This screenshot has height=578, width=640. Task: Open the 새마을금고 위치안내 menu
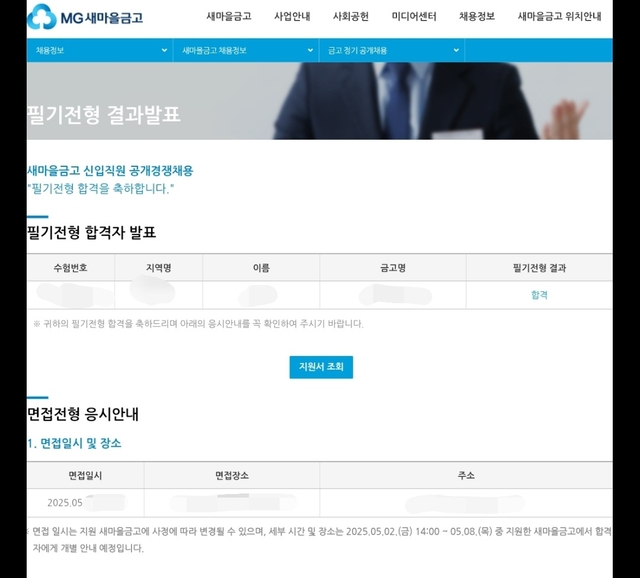(560, 16)
